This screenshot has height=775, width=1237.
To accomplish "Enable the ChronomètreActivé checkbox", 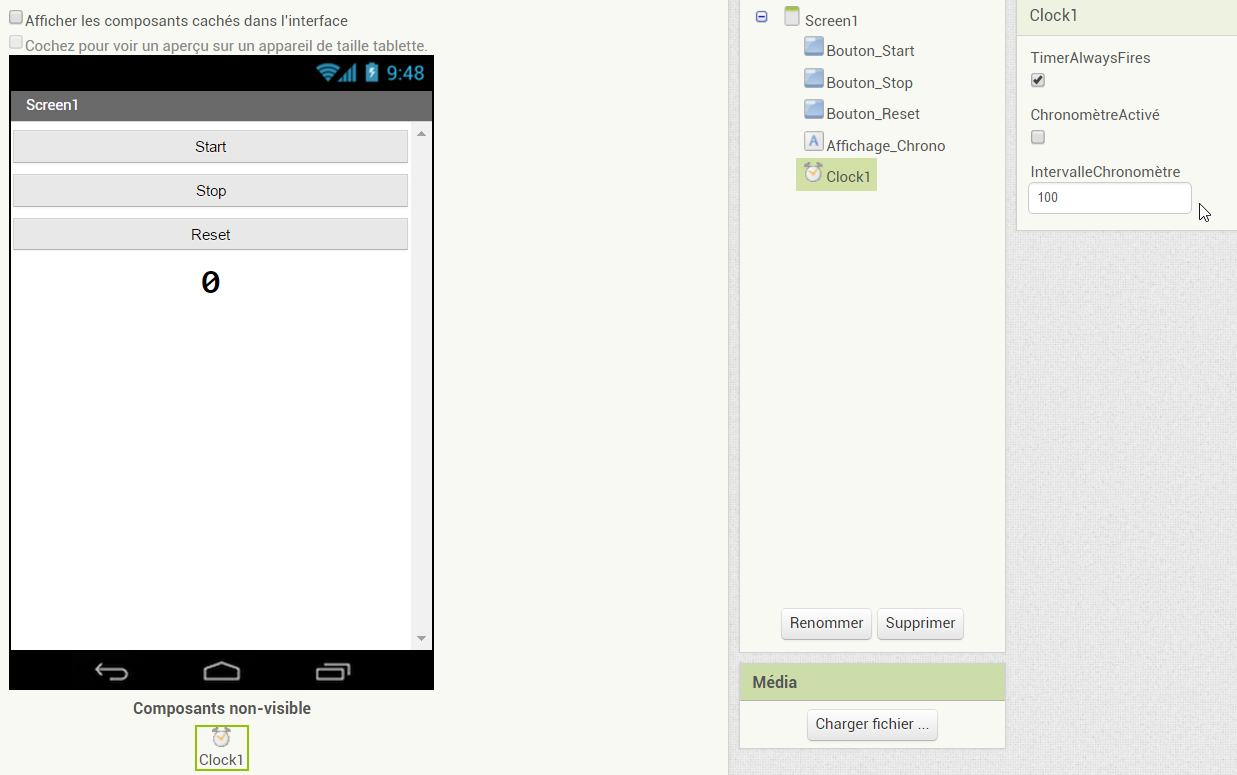I will 1038,137.
